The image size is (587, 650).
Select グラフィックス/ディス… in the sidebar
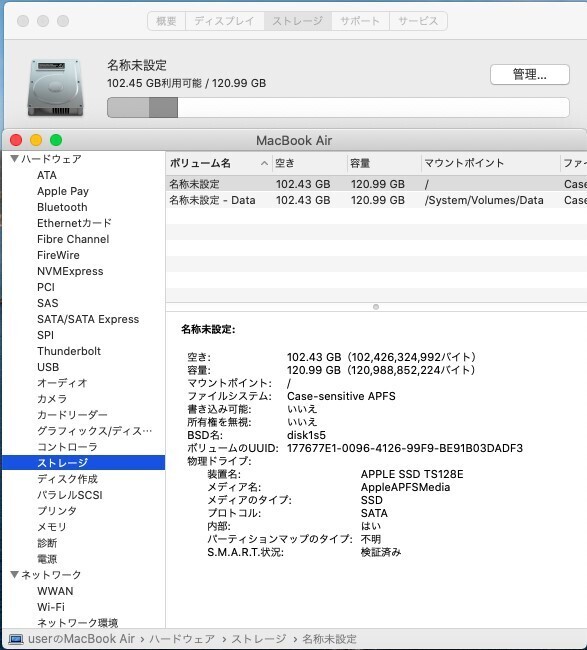[95, 431]
